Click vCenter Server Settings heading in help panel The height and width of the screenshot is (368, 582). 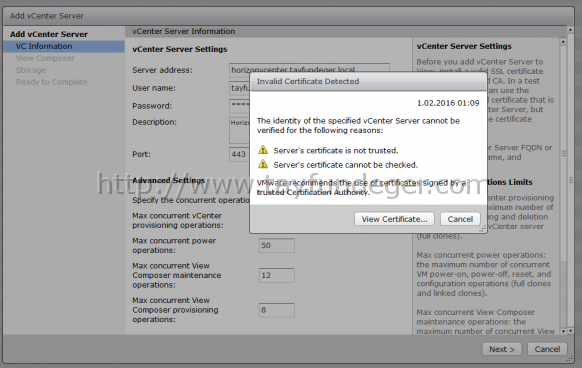(464, 46)
